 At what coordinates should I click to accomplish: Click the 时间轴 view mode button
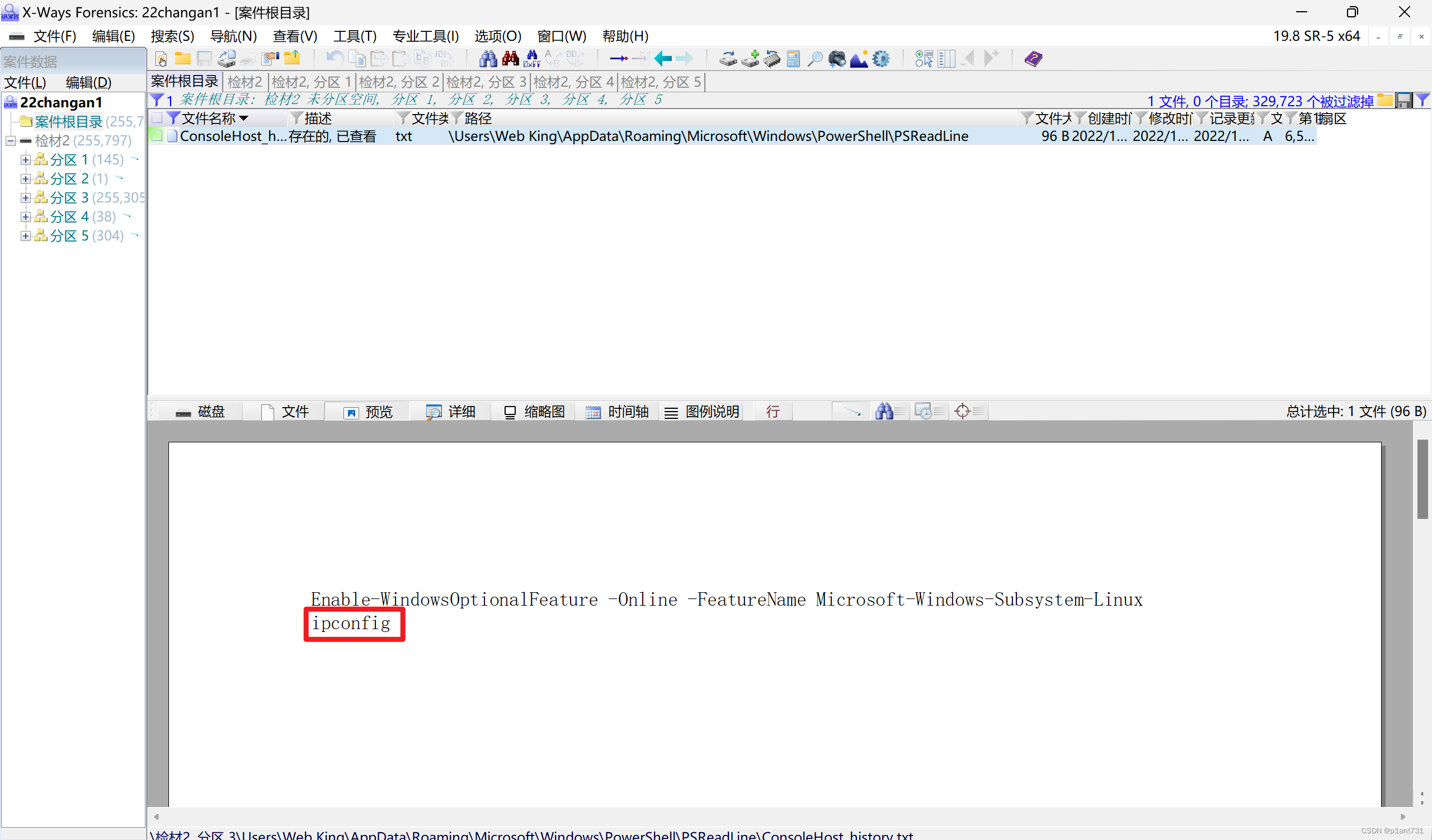tap(618, 411)
